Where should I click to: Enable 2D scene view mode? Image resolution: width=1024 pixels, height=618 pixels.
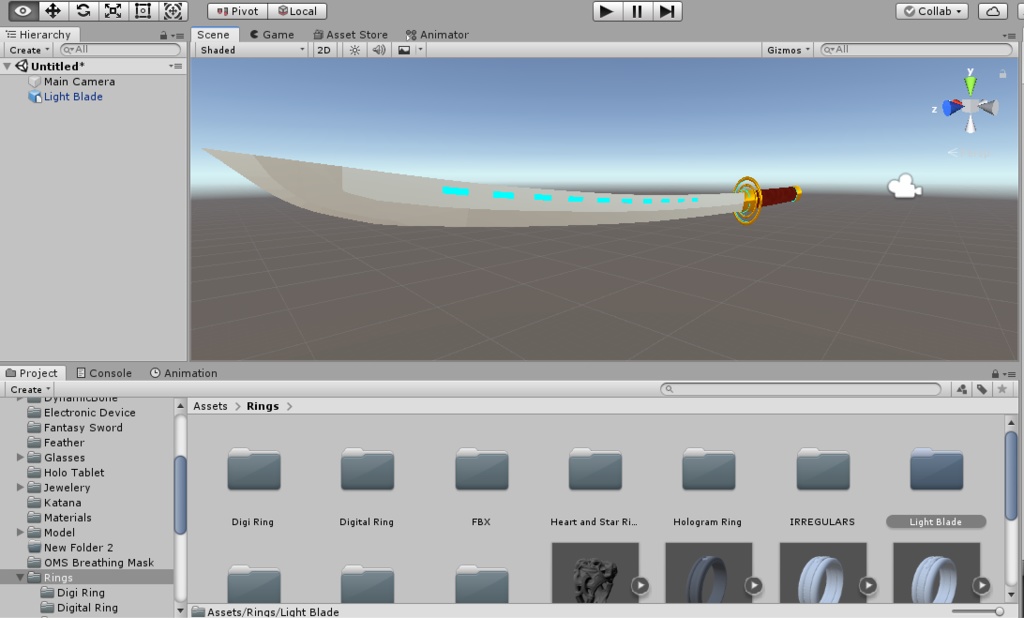point(323,49)
